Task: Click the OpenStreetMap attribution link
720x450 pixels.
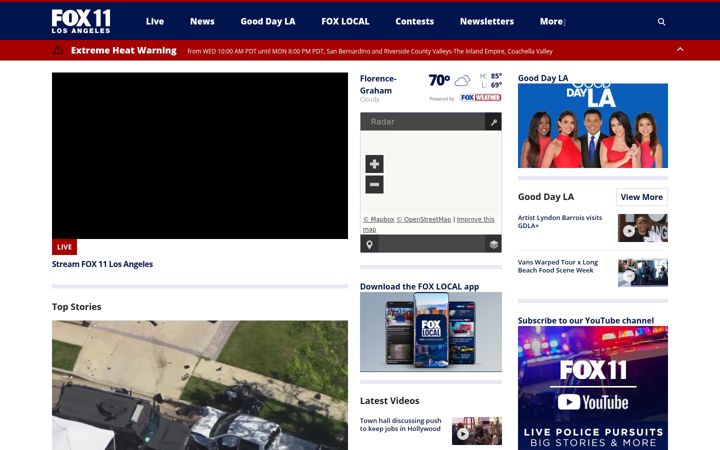Action: pos(424,219)
